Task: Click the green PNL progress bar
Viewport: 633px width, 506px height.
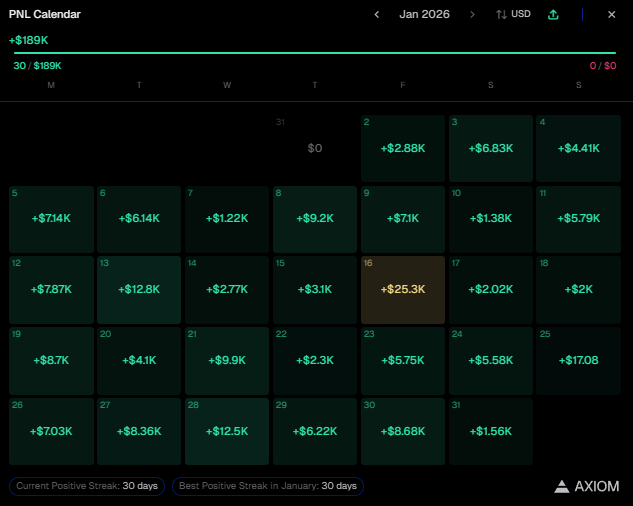Action: (315, 52)
